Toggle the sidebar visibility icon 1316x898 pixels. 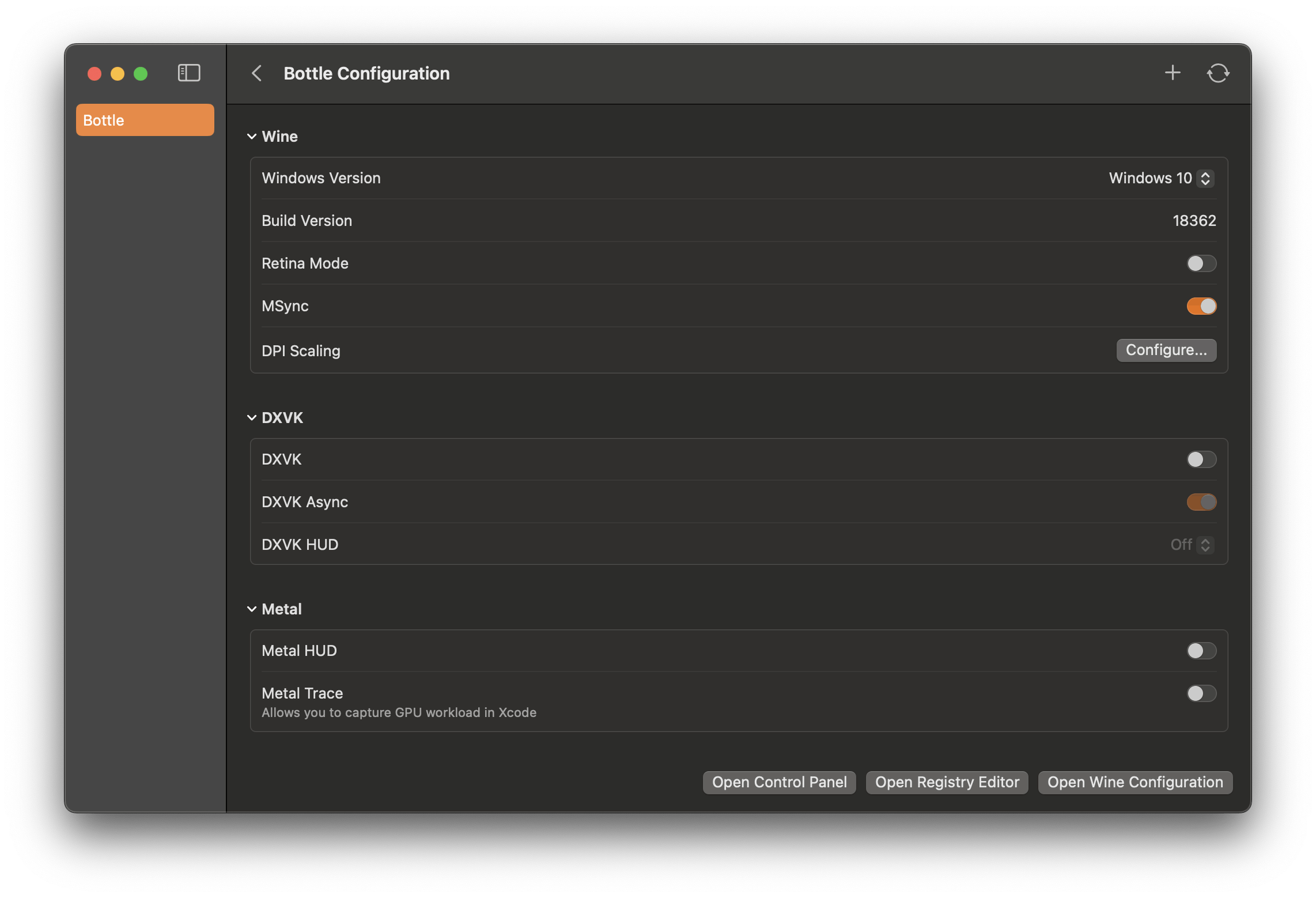tap(189, 73)
